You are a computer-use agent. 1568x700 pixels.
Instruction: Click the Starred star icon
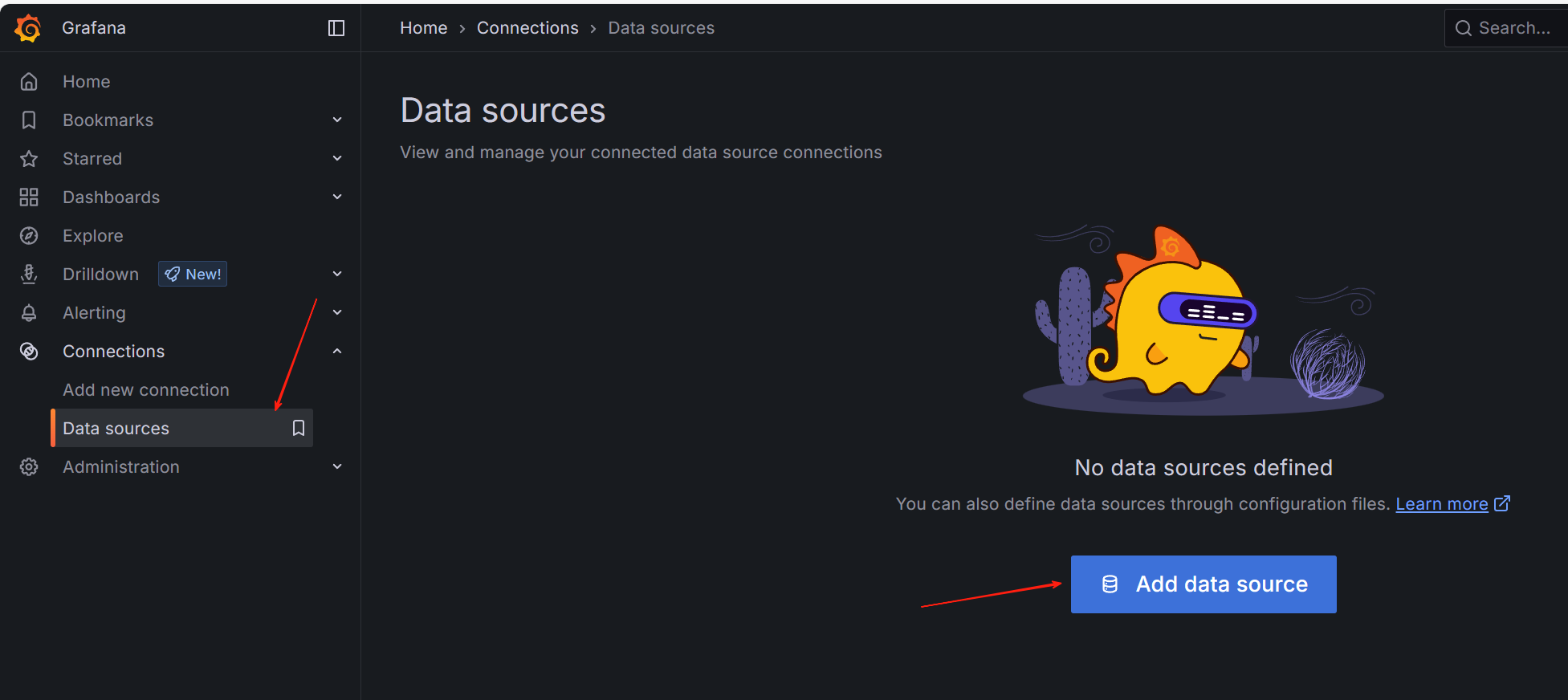coord(29,159)
